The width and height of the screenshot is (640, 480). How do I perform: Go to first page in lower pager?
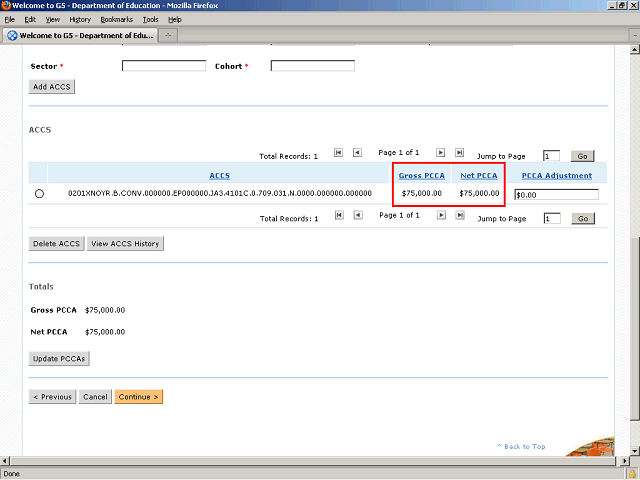tap(339, 215)
